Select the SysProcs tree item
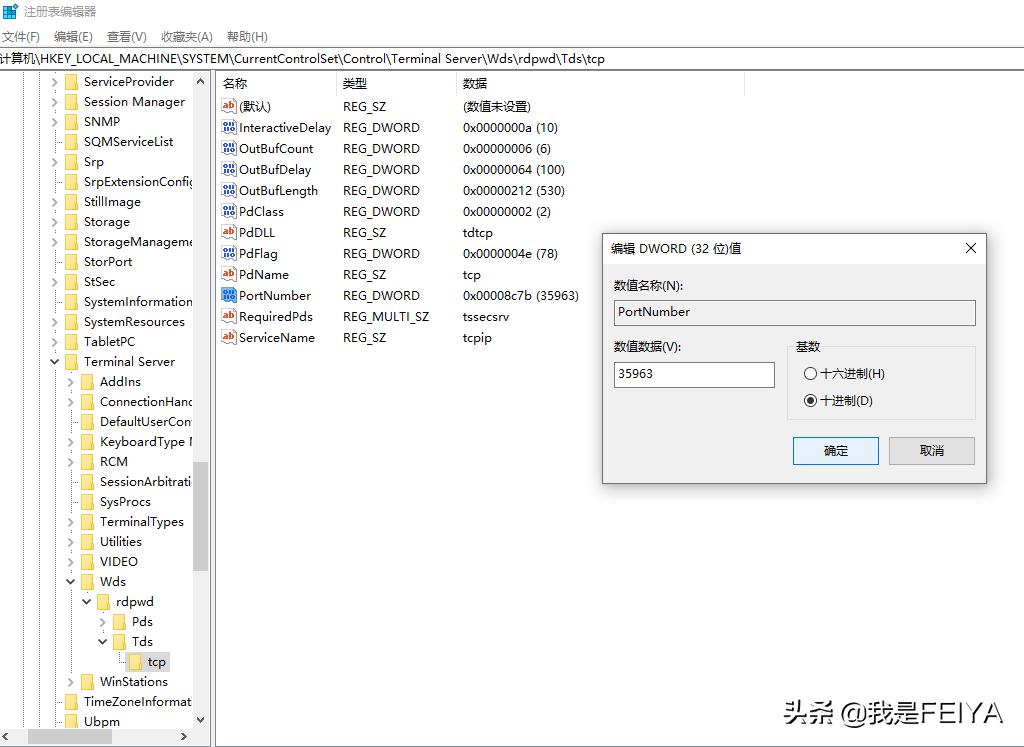This screenshot has width=1024, height=747. click(125, 501)
